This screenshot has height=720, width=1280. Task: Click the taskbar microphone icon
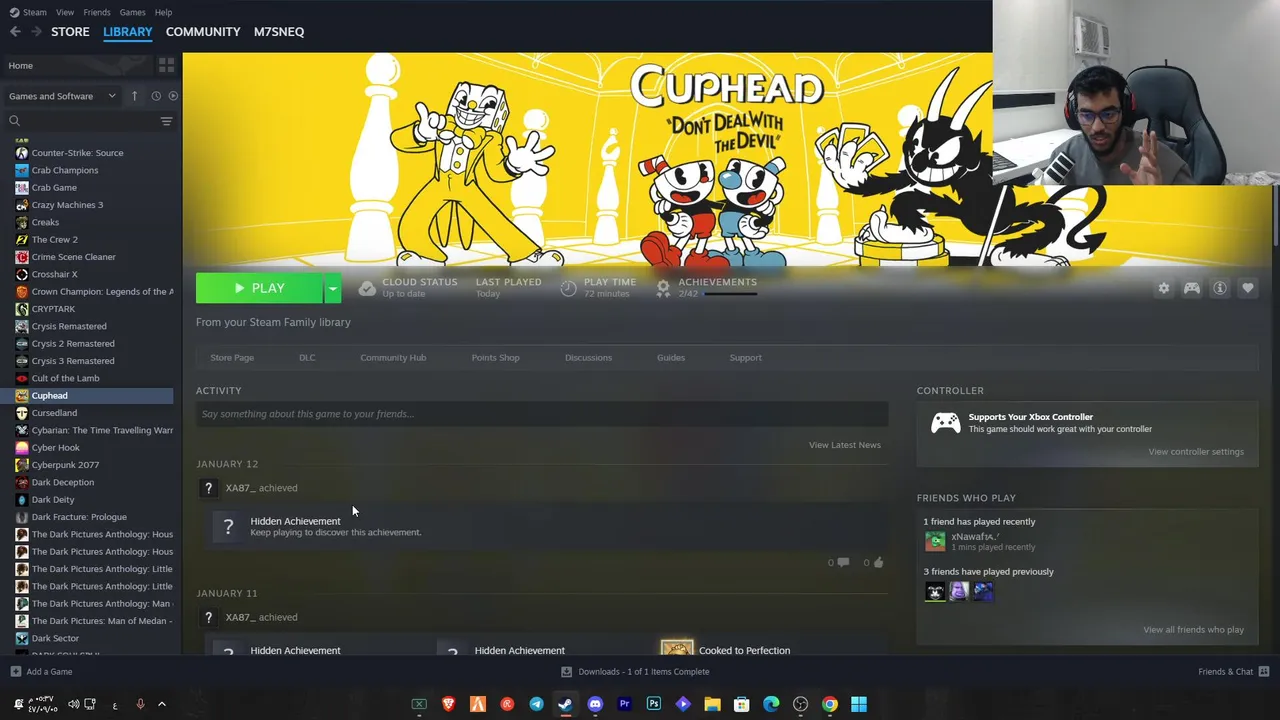click(140, 704)
